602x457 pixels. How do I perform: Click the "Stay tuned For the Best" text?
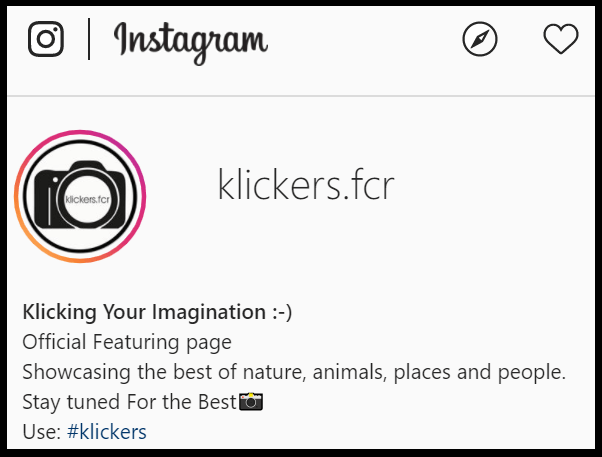pos(129,402)
